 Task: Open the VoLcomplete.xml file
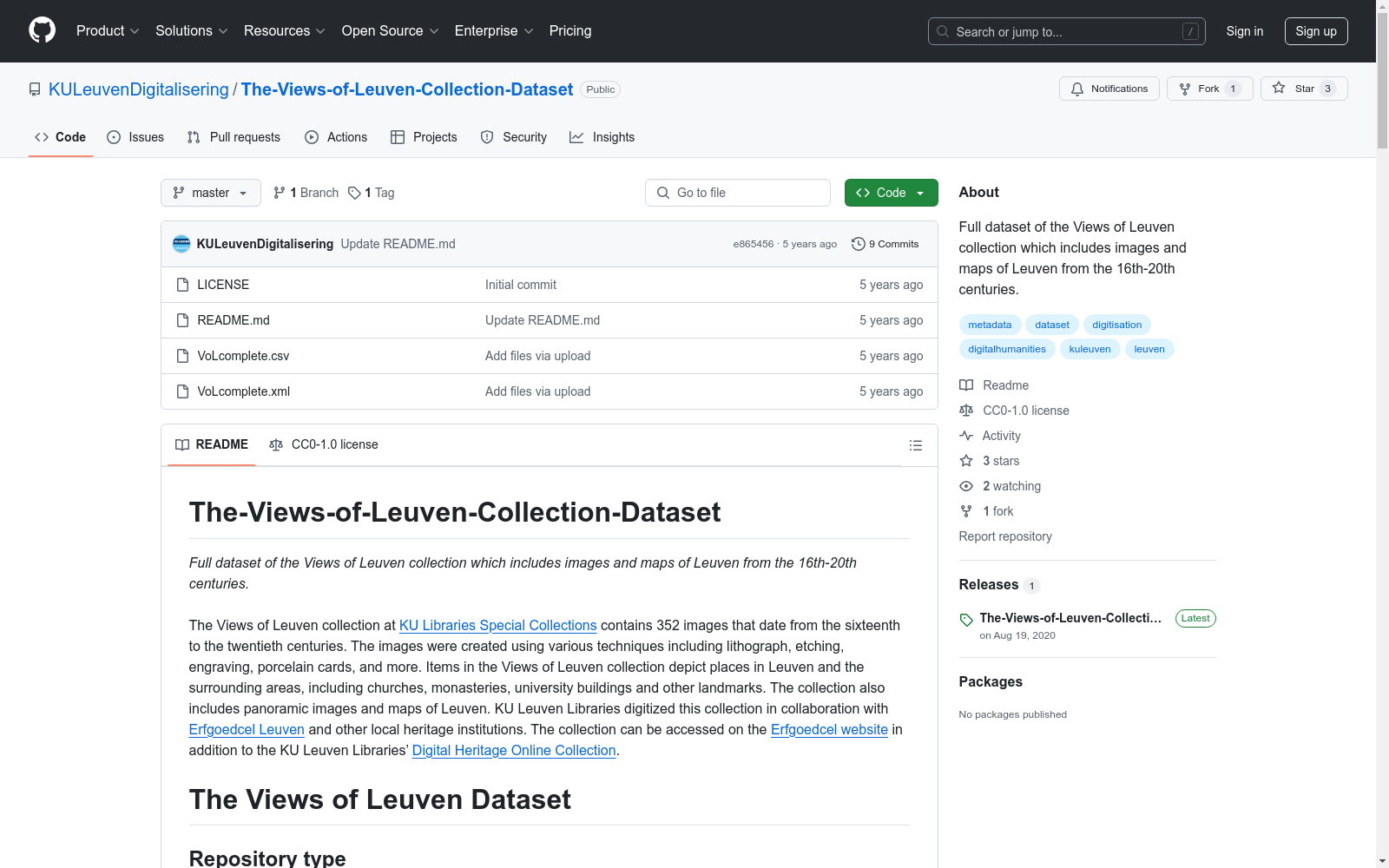click(x=243, y=391)
